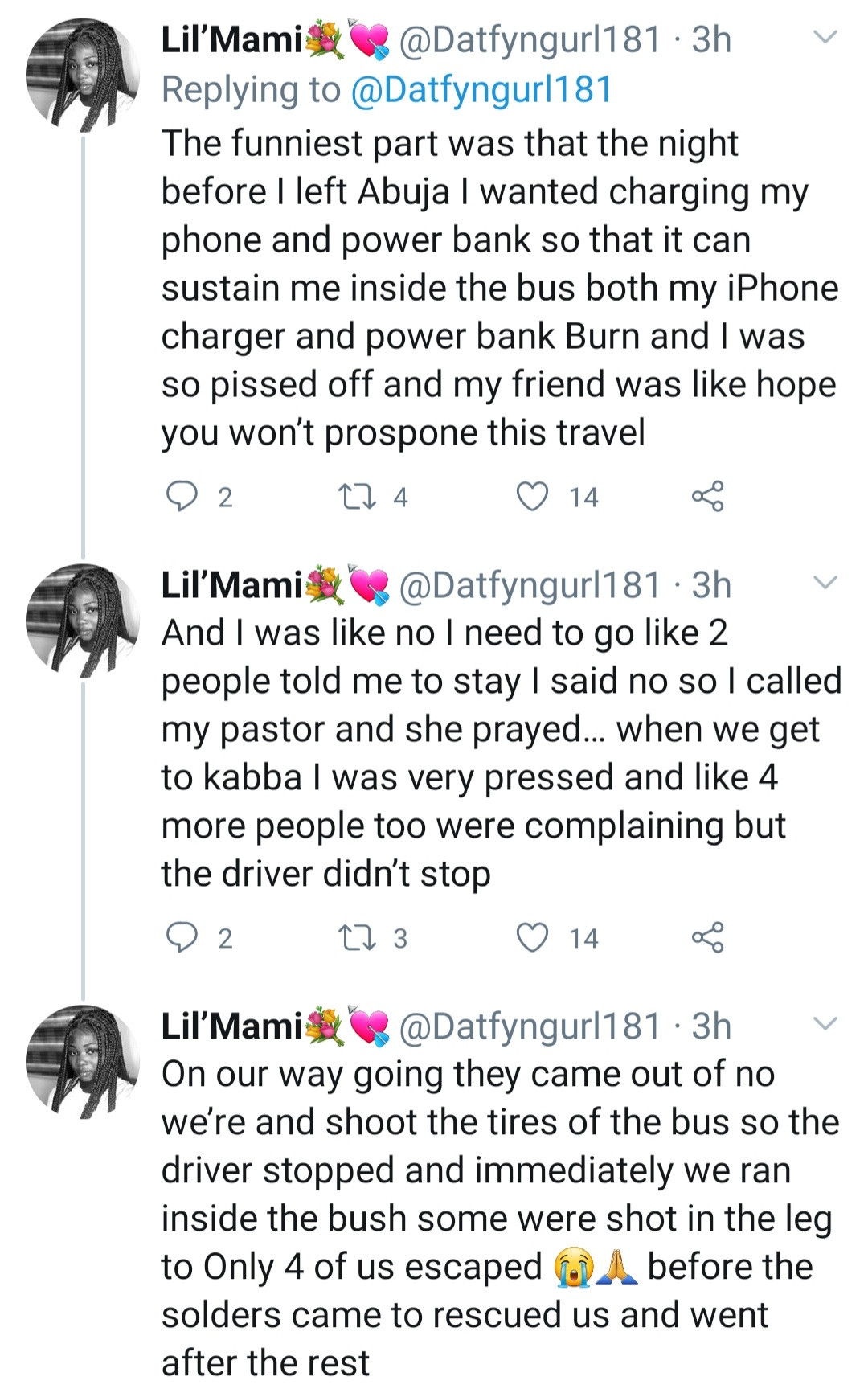Screen dimensions: 868x1389
Task: Like the Abuja charger tweet
Action: [532, 497]
